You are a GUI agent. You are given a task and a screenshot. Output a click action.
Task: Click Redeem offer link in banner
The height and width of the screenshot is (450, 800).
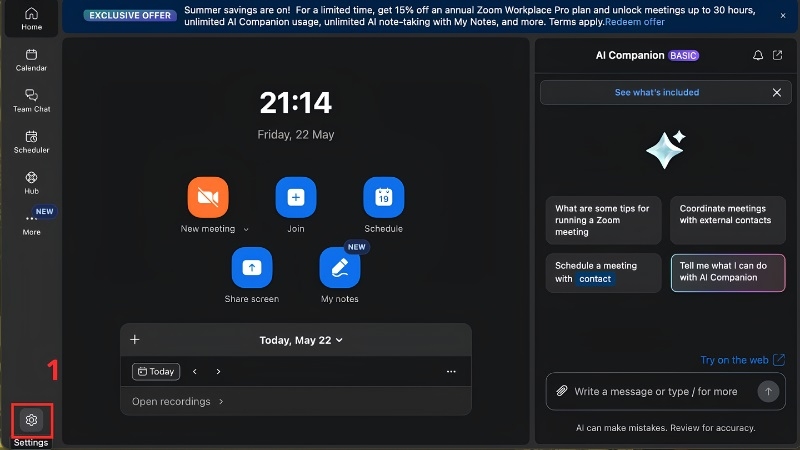635,22
